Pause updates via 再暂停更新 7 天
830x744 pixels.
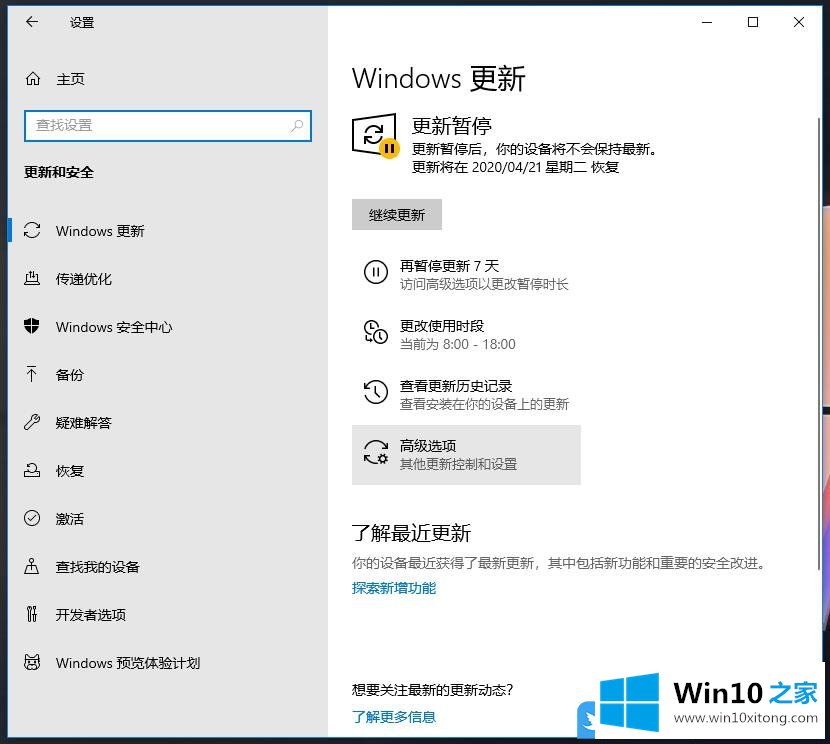pos(466,274)
